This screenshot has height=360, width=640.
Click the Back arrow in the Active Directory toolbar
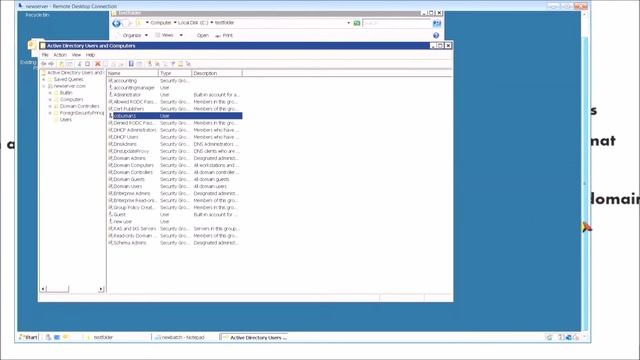pos(43,64)
